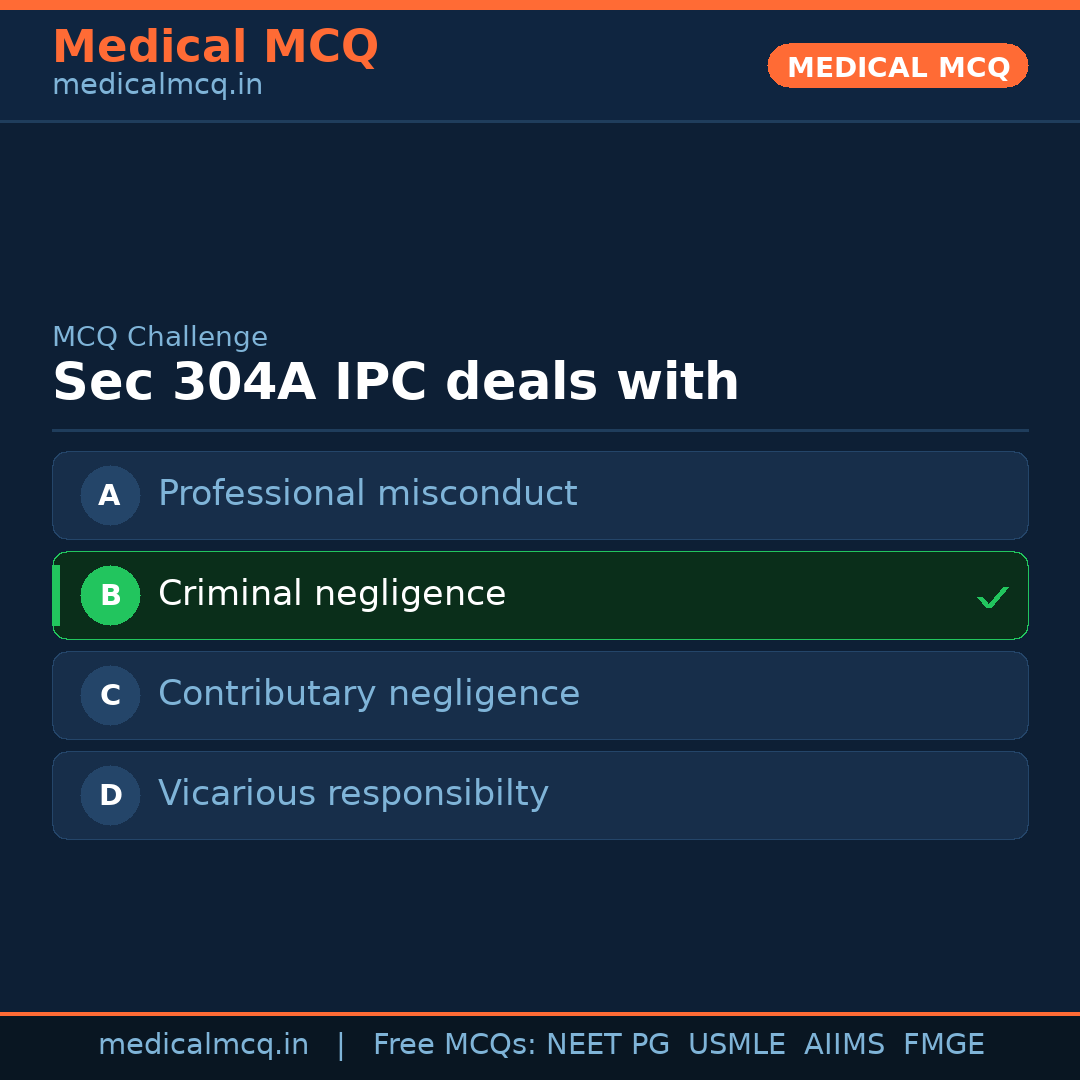Click the AIIMS footer label
Screen dimensions: 1080x1080
click(844, 1045)
